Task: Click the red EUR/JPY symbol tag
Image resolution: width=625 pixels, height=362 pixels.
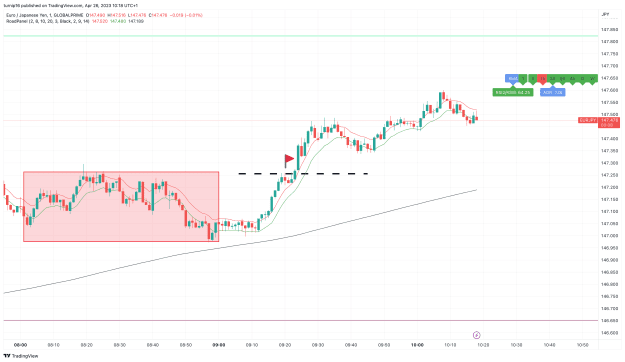Action: coord(588,120)
